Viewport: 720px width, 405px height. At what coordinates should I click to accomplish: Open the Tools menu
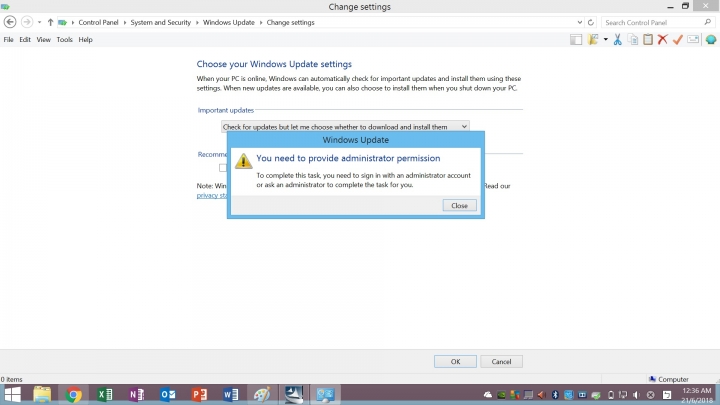click(x=65, y=39)
